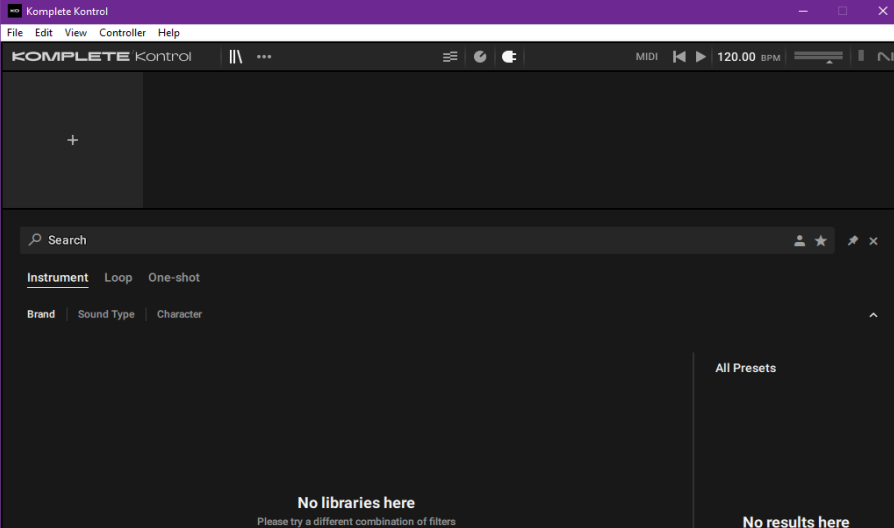Pin the browser panel
The image size is (894, 528).
coord(852,241)
